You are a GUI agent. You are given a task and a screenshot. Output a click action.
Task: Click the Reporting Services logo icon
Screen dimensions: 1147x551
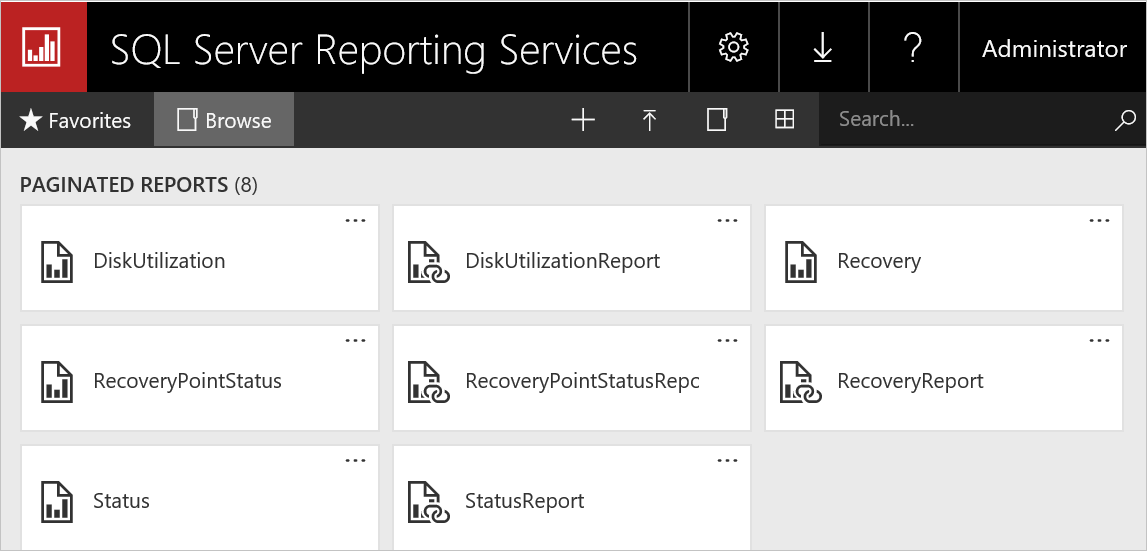[x=44, y=47]
